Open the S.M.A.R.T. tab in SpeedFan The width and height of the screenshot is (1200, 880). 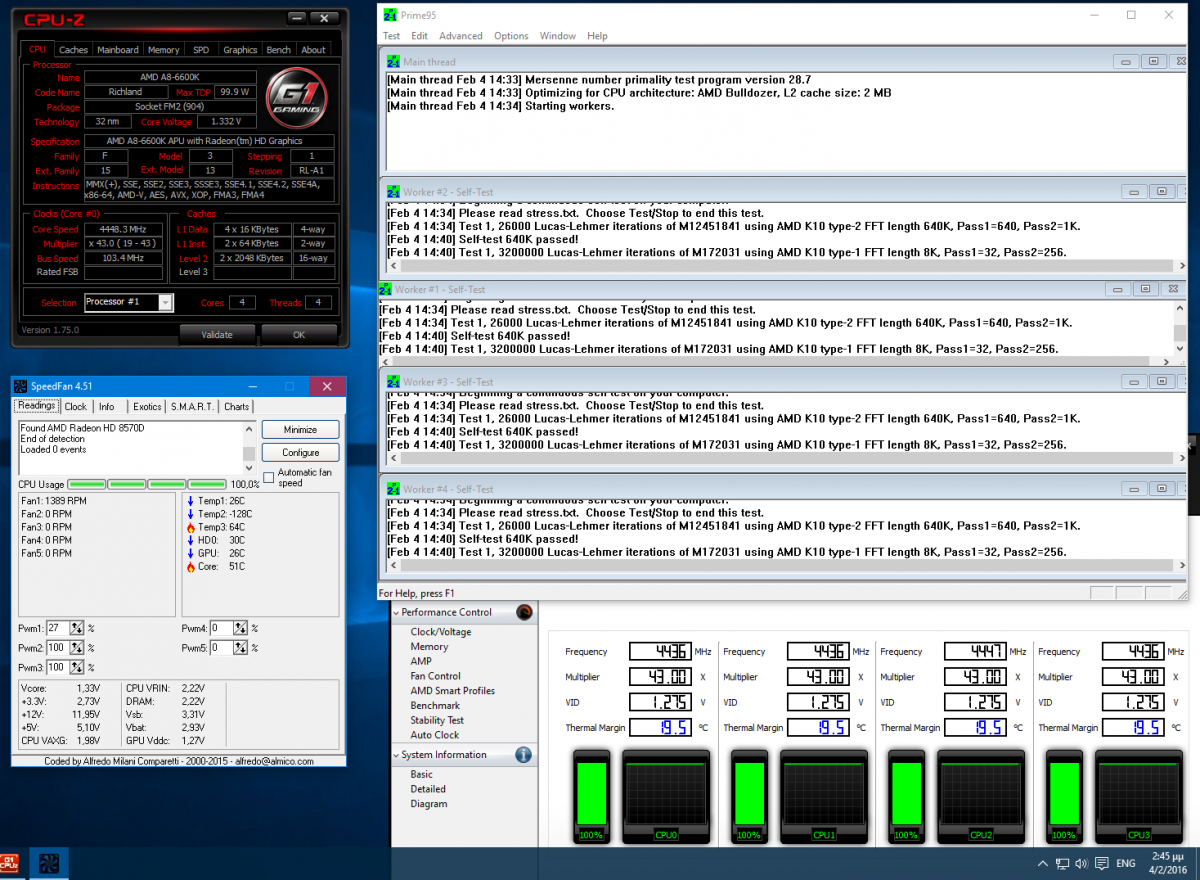pos(193,407)
